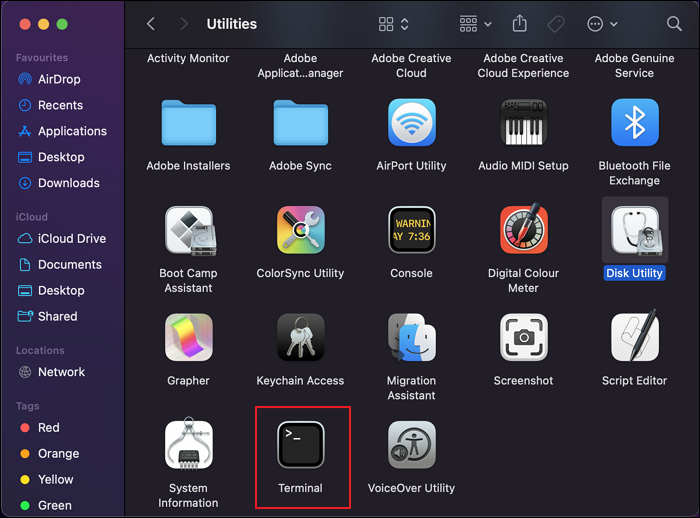Select the Yellow tag
Screen dimensions: 700x518
pos(46,480)
